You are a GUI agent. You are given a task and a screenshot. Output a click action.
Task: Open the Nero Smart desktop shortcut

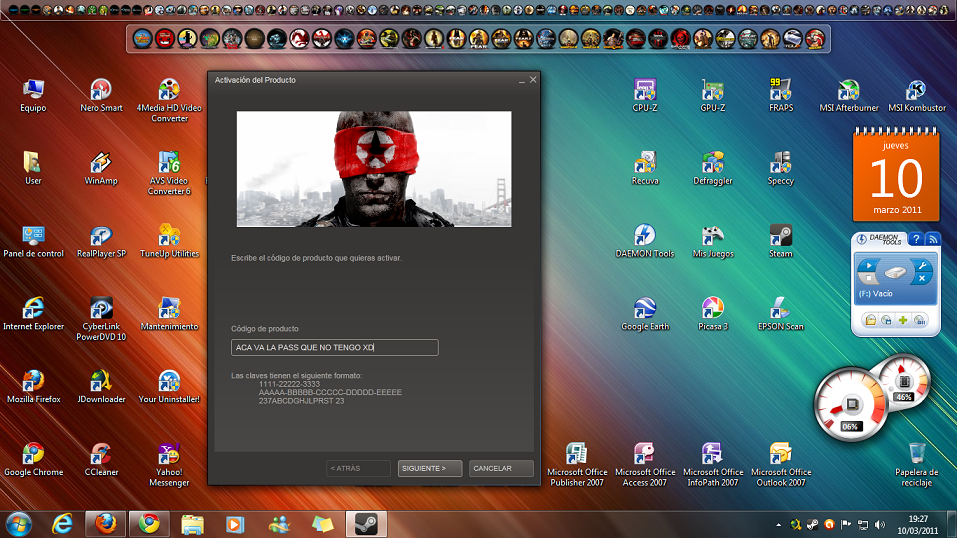click(x=101, y=96)
